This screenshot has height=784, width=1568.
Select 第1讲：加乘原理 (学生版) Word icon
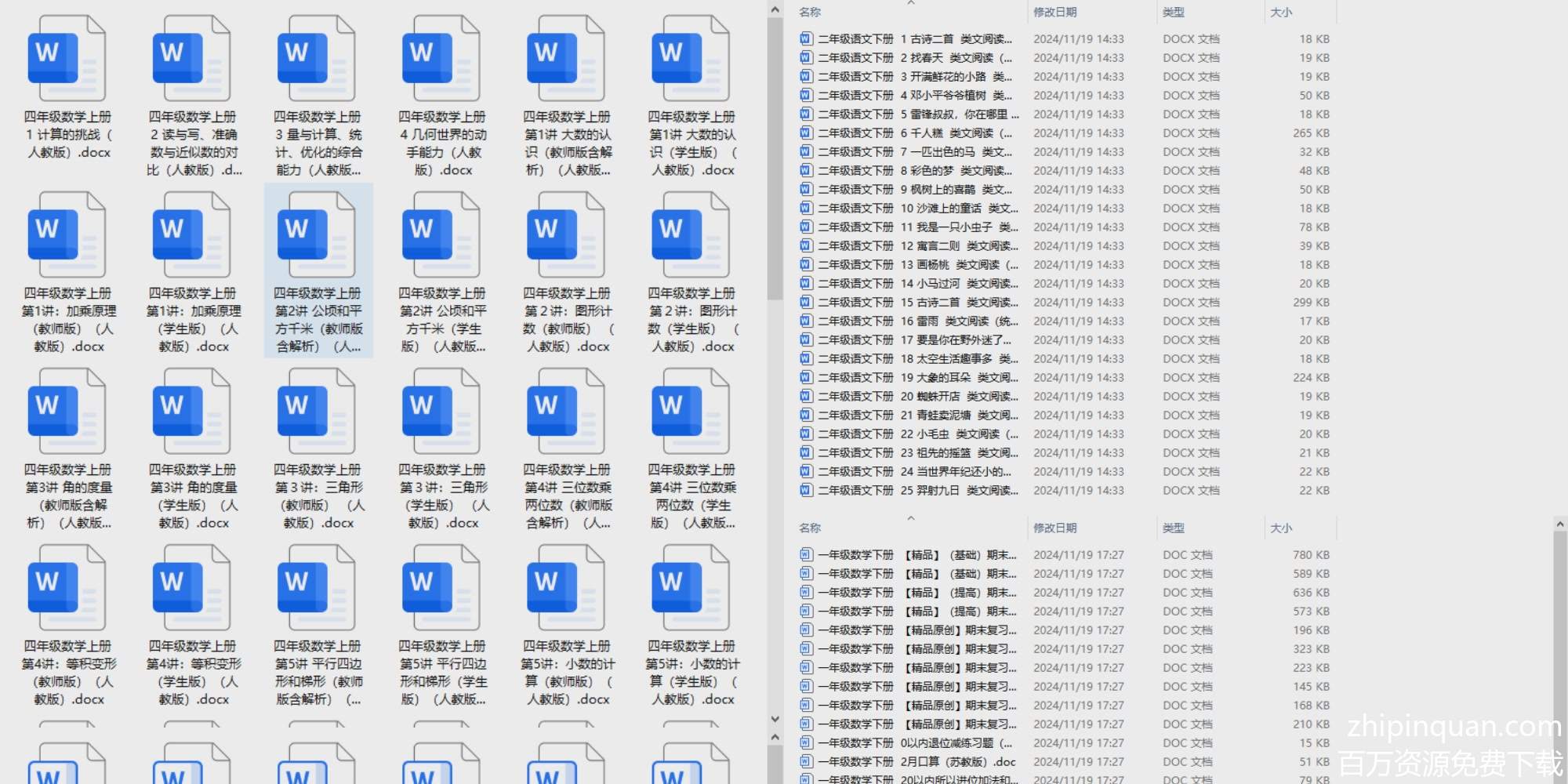coord(192,235)
